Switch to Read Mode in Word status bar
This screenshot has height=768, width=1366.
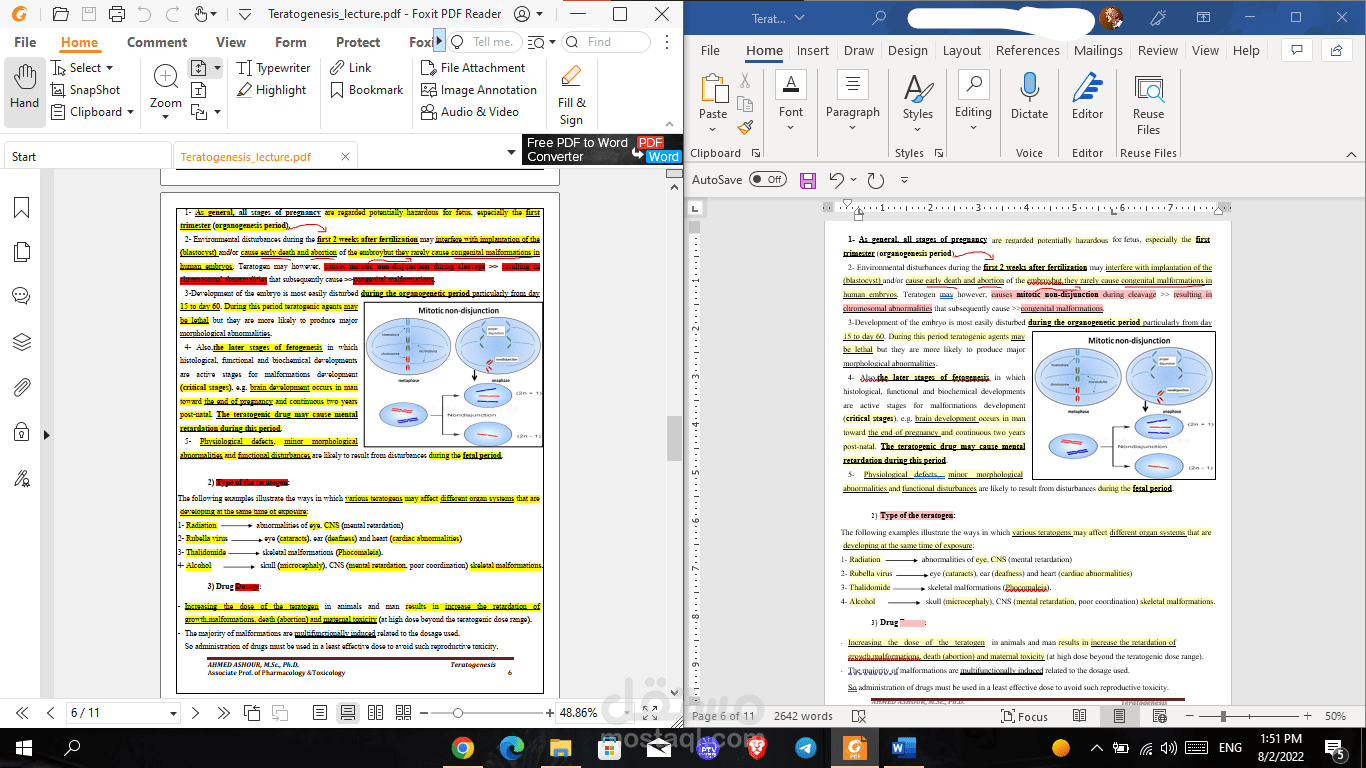tap(1080, 716)
